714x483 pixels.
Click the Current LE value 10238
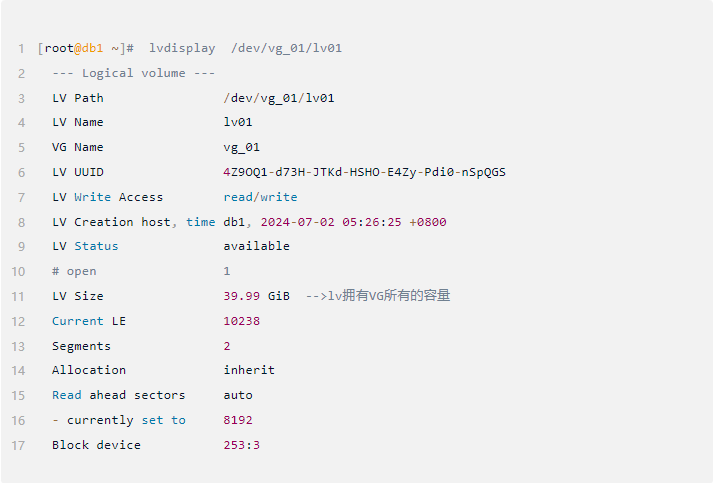tap(242, 321)
